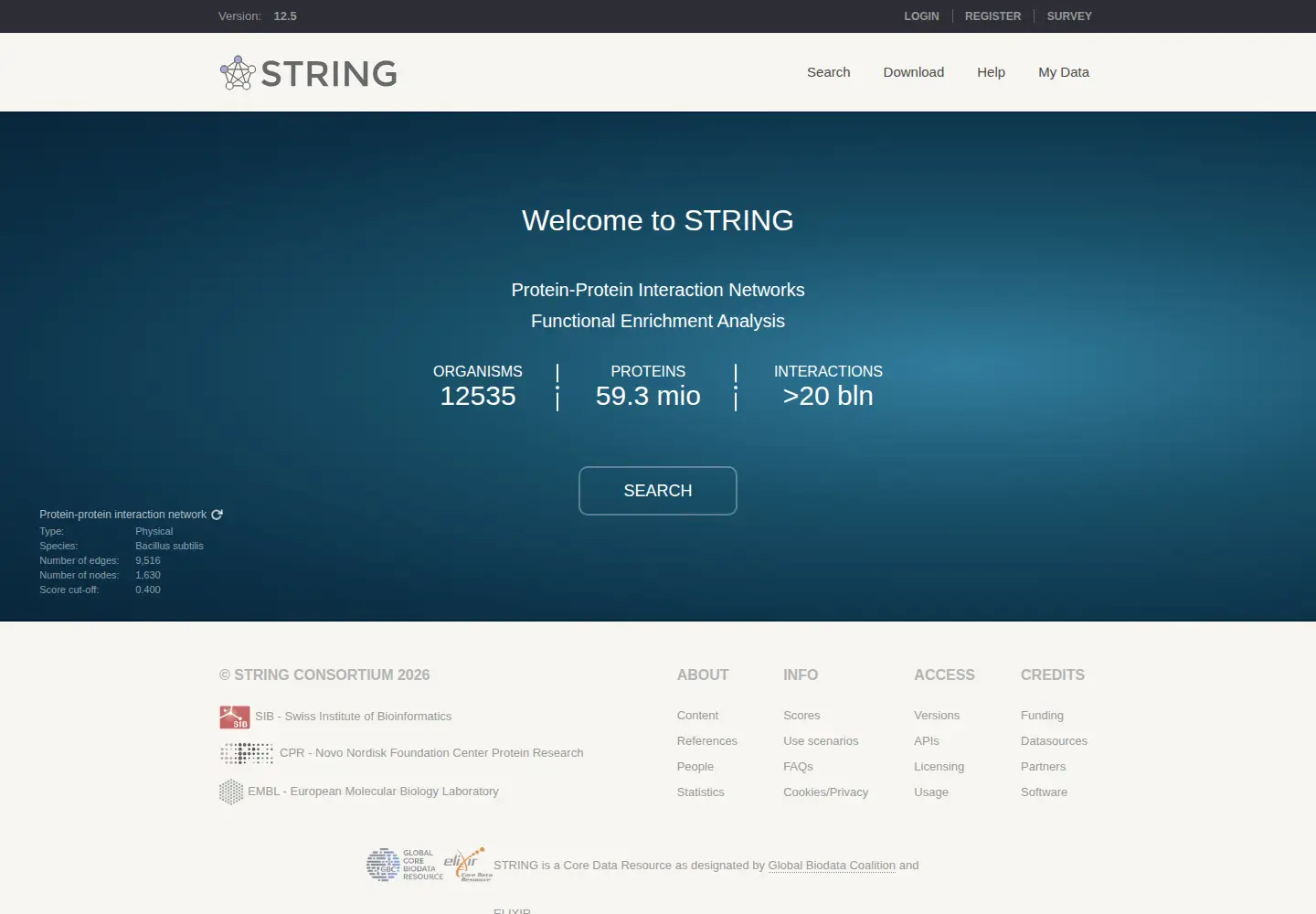This screenshot has width=1316, height=914.
Task: Click the ELIXIR Core Data Resource logo
Action: pos(468,865)
